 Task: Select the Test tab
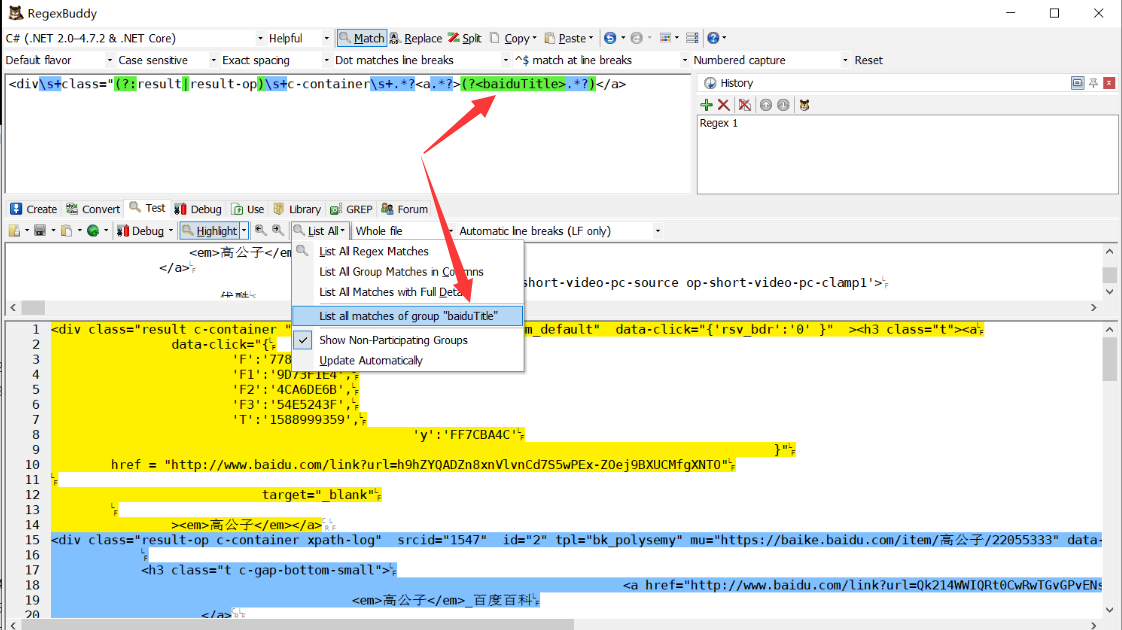tap(147, 208)
